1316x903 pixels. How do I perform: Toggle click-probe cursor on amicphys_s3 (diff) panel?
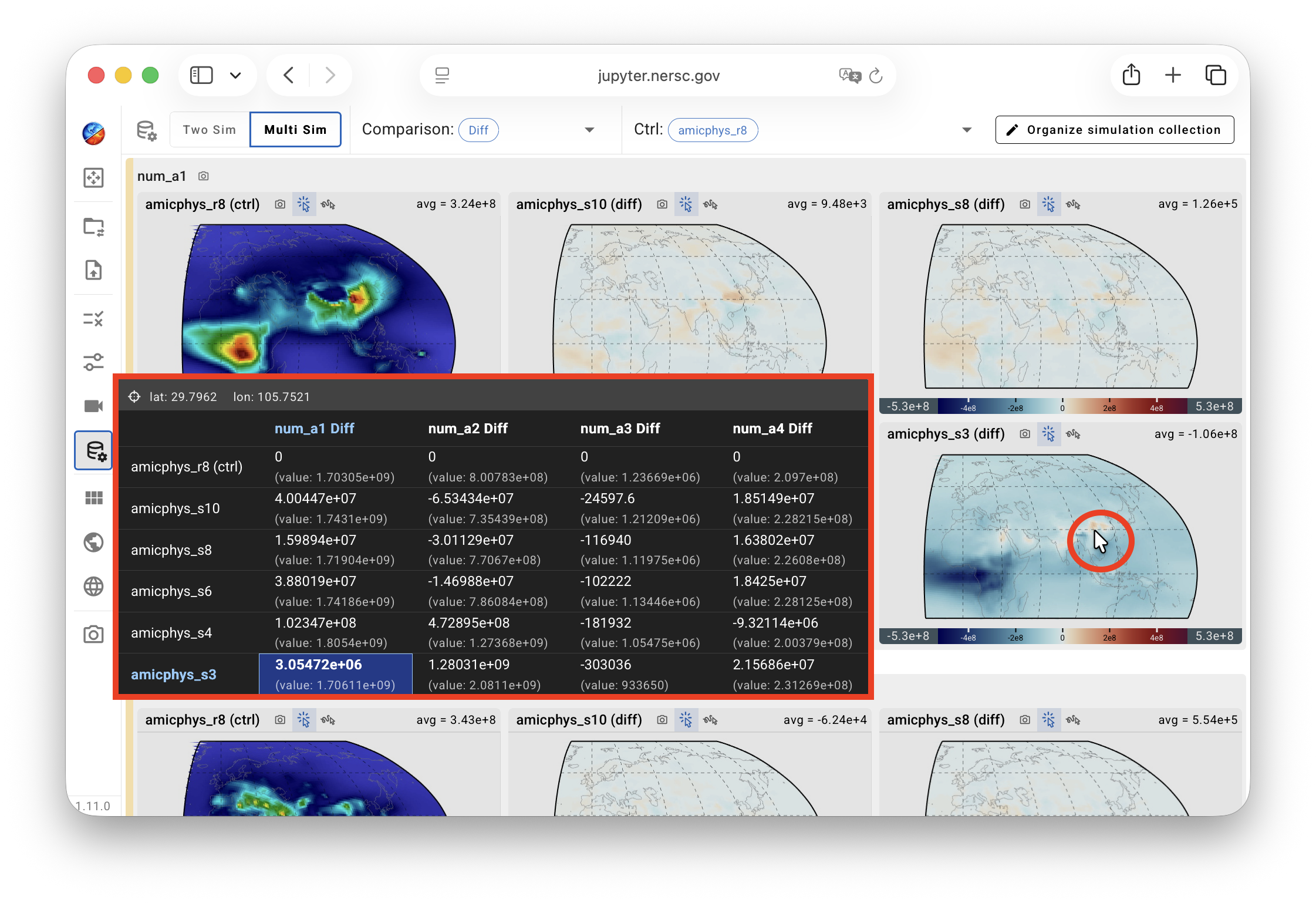(x=1049, y=434)
